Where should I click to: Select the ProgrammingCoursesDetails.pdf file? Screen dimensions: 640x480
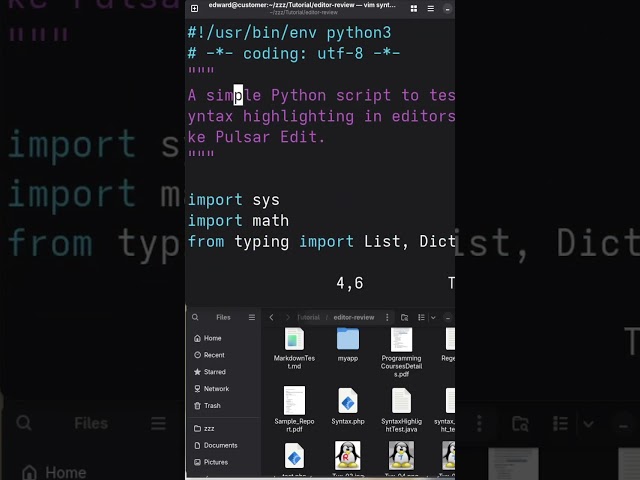point(401,352)
